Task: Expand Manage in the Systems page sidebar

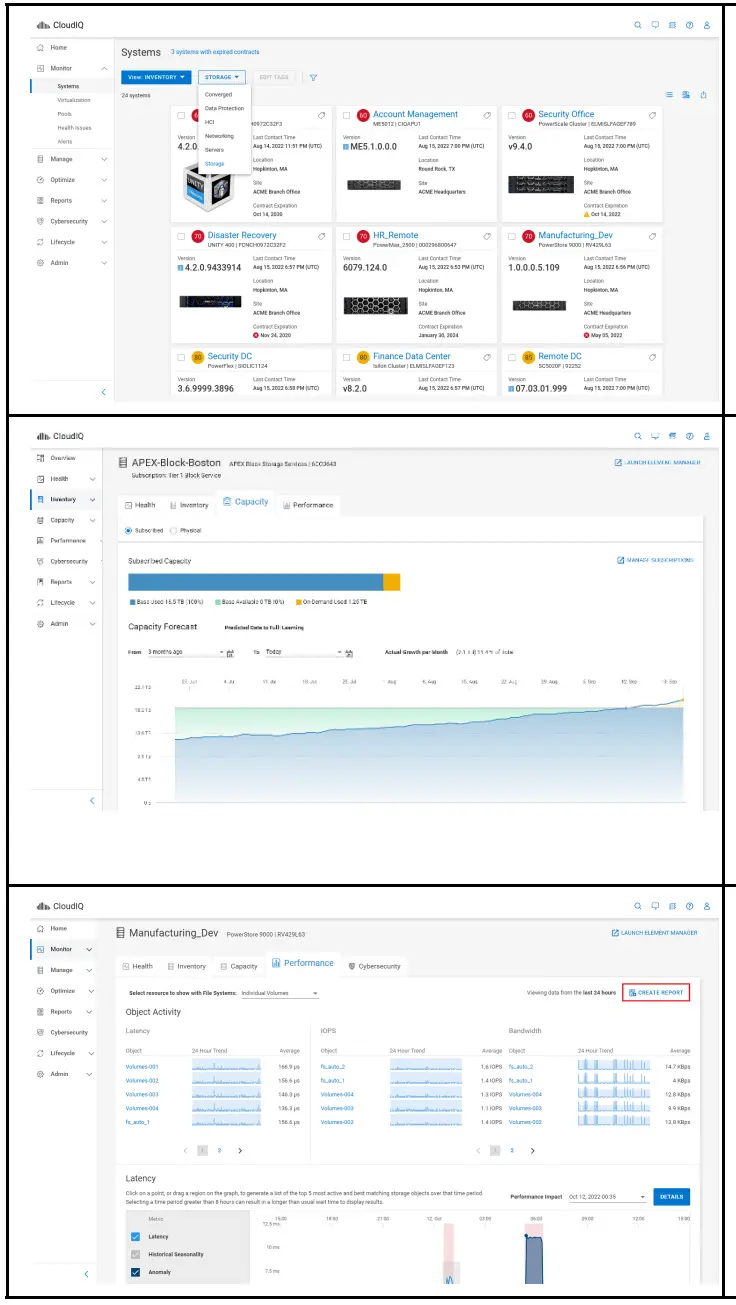Action: [x=105, y=159]
